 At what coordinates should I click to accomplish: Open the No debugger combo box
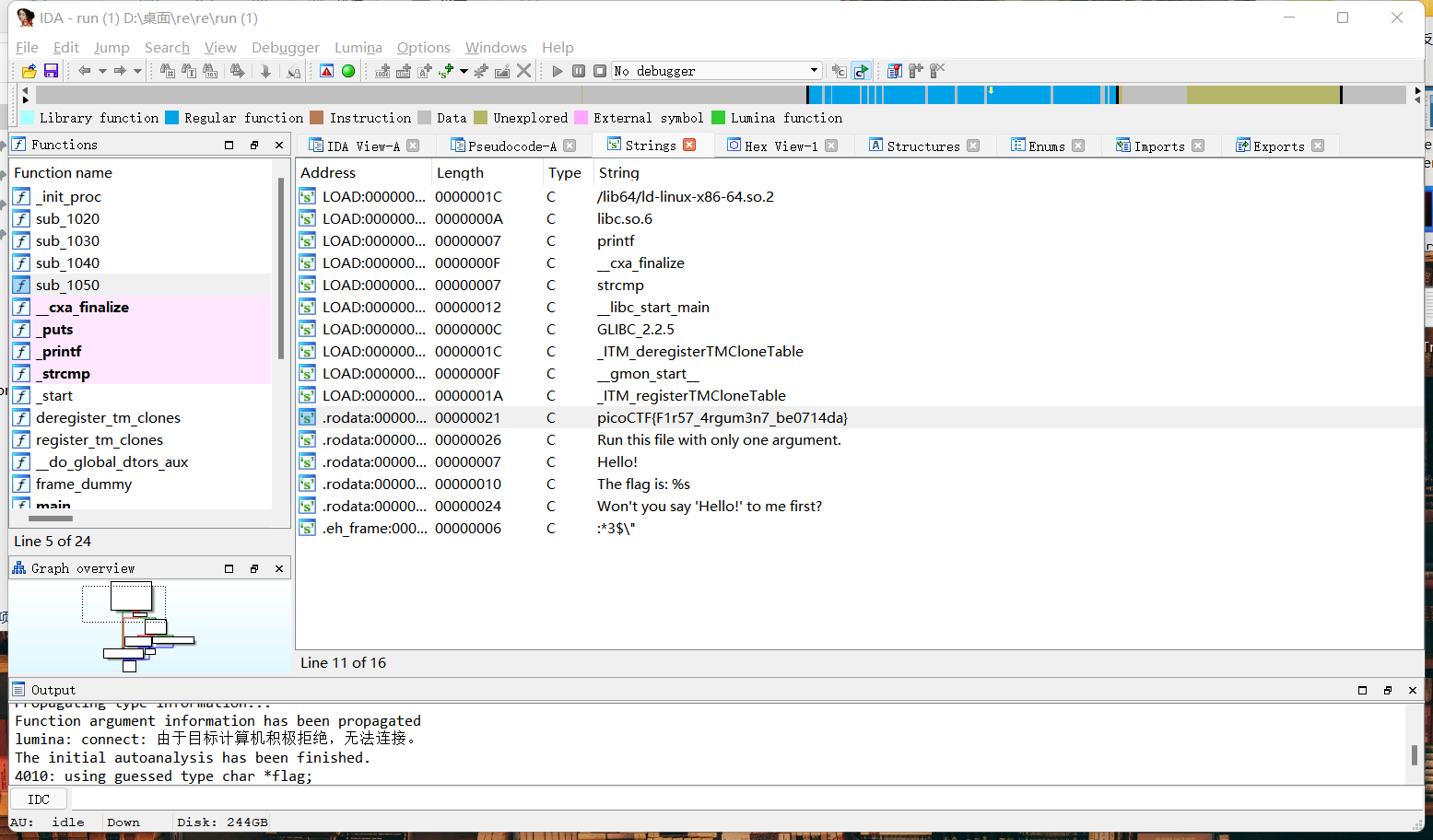[716, 71]
